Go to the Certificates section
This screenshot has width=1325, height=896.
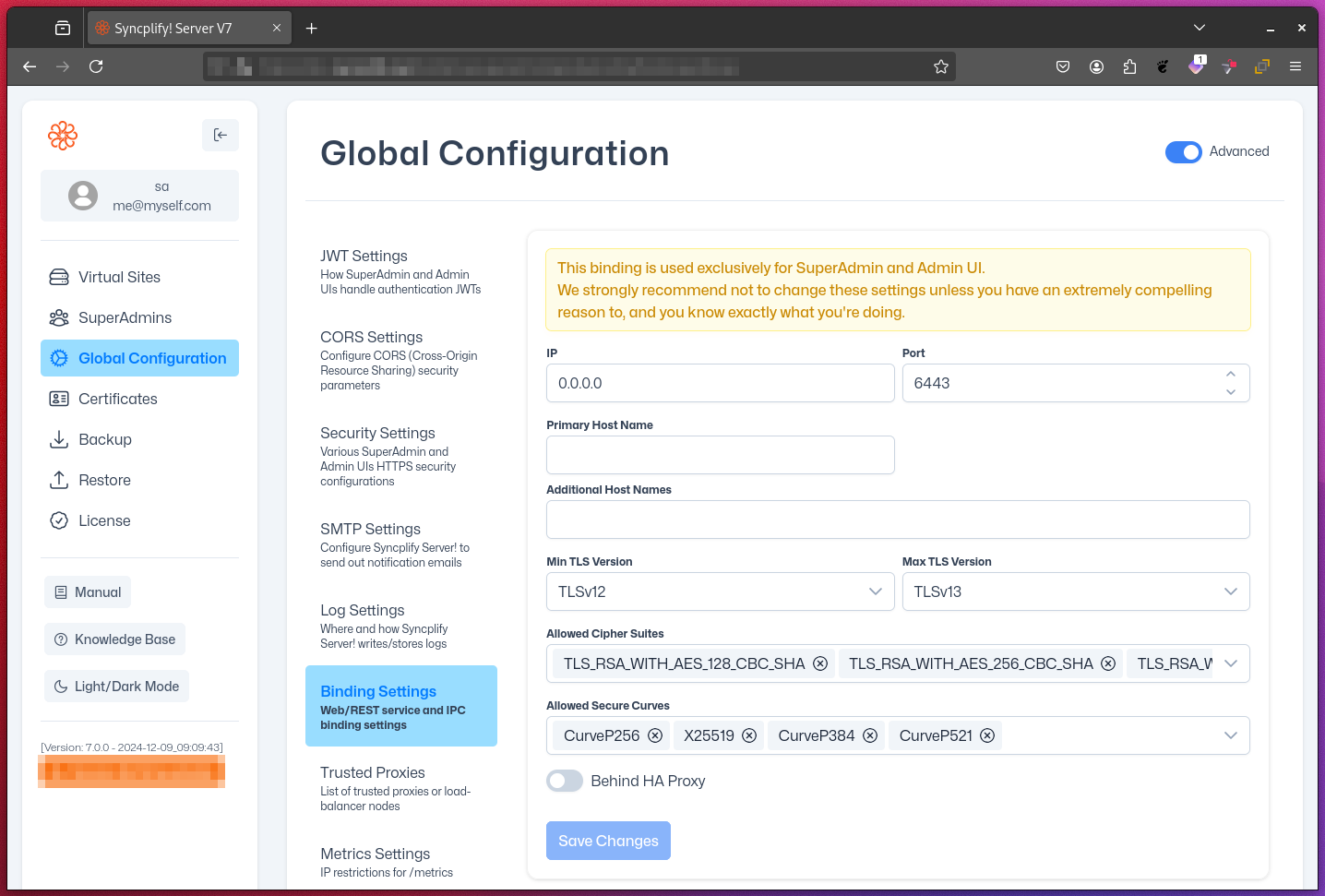[x=117, y=399]
